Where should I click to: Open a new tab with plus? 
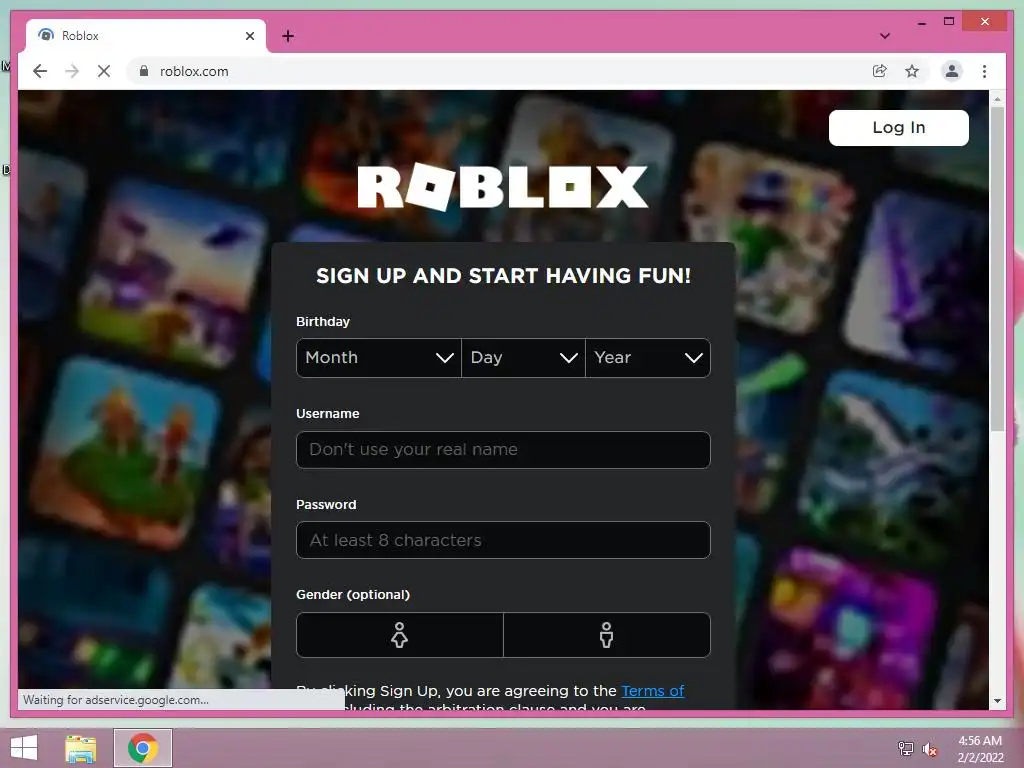288,36
